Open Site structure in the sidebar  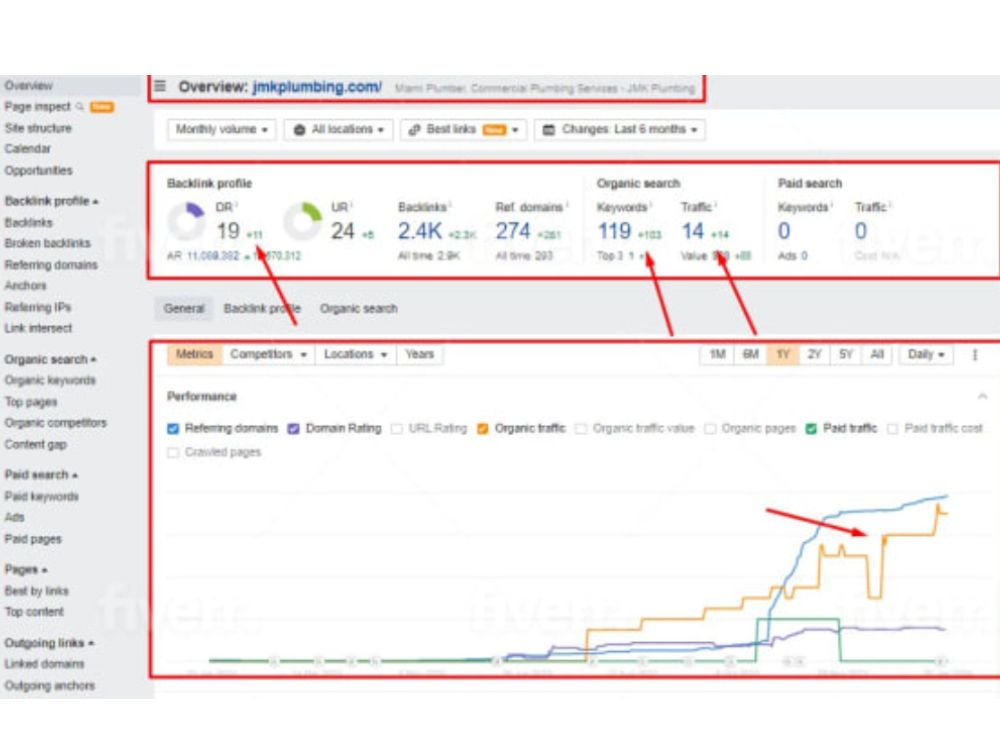[38, 128]
